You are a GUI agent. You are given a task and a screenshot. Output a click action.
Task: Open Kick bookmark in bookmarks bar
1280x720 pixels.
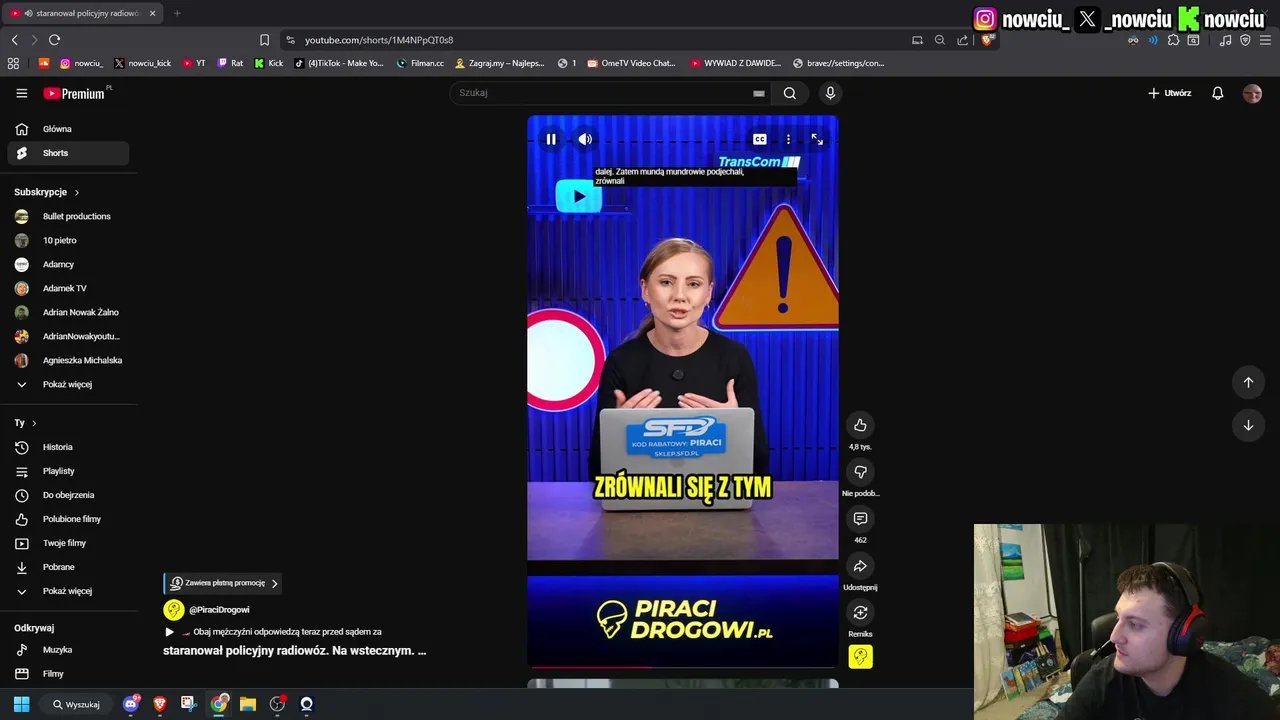pyautogui.click(x=269, y=63)
